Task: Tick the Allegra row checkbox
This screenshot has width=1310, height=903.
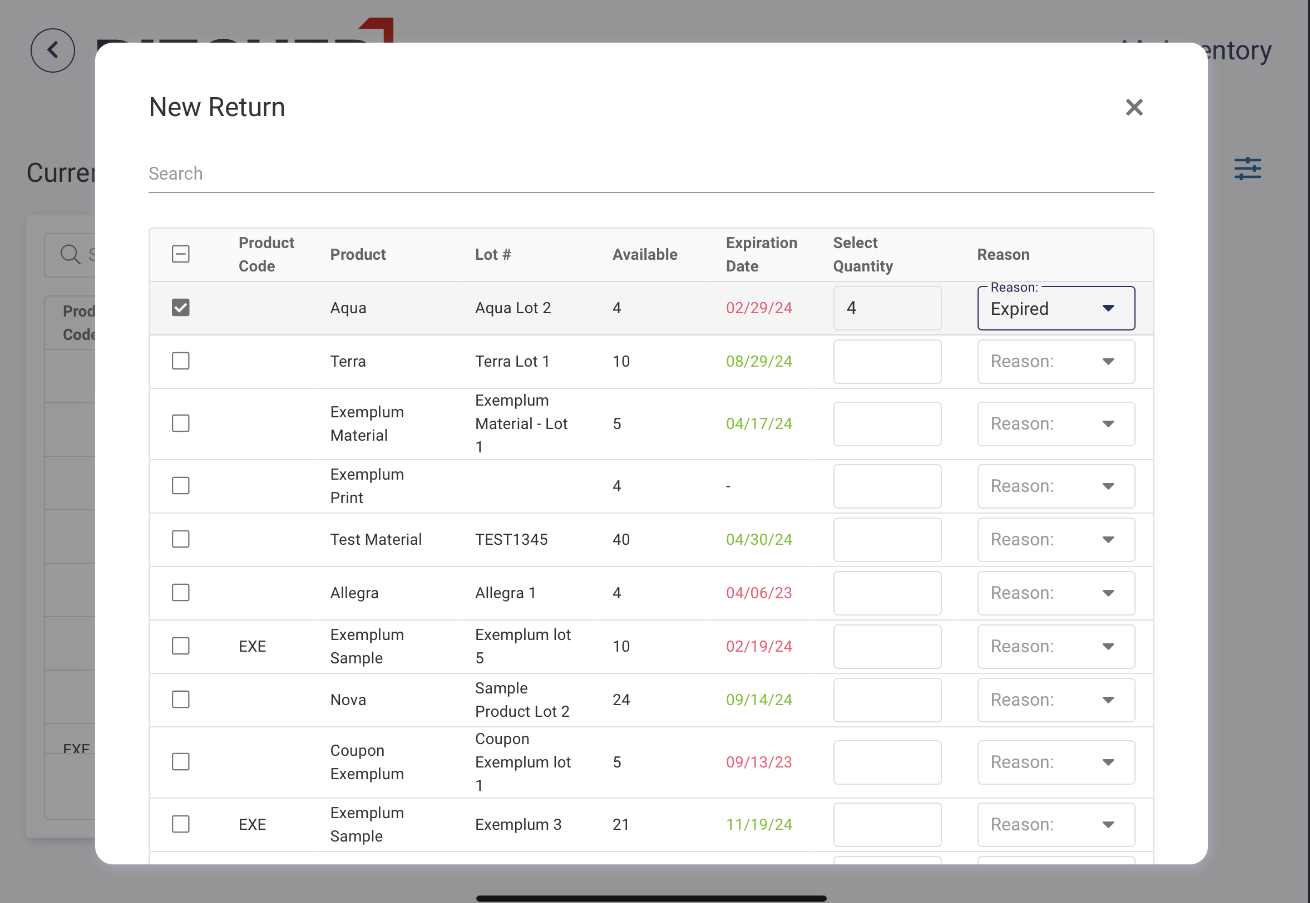Action: click(x=181, y=593)
